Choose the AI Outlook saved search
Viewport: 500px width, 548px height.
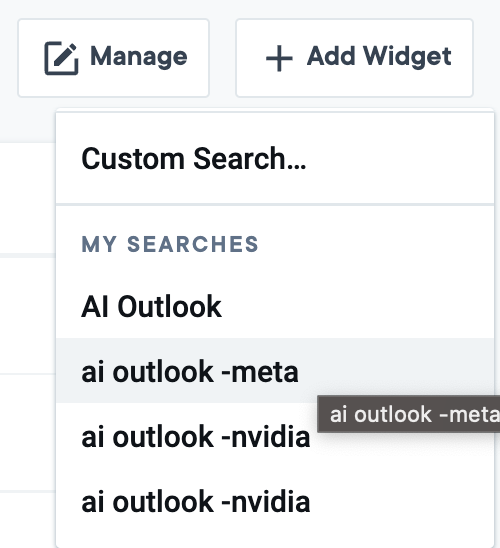275,306
